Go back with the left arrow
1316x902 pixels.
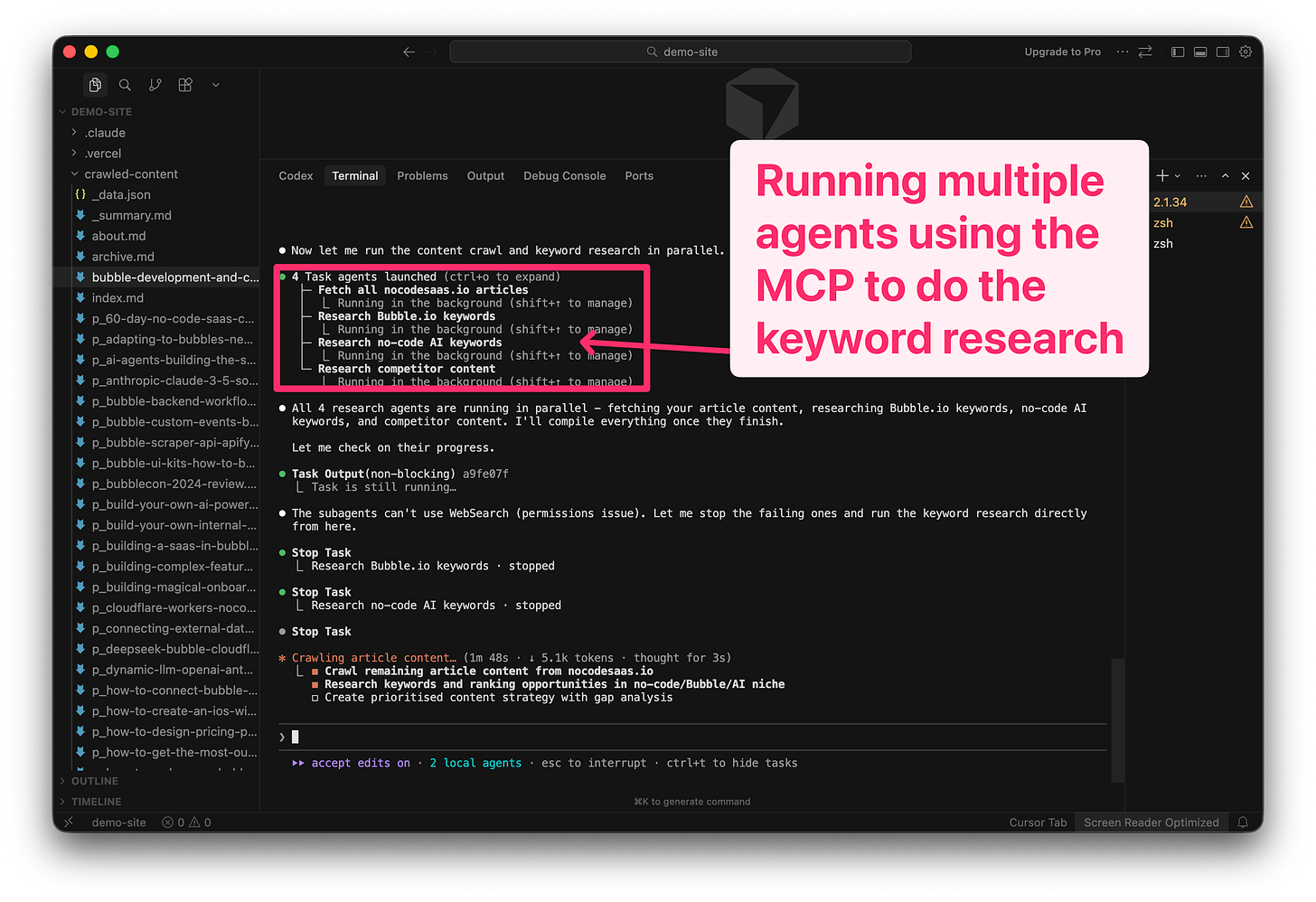point(409,52)
